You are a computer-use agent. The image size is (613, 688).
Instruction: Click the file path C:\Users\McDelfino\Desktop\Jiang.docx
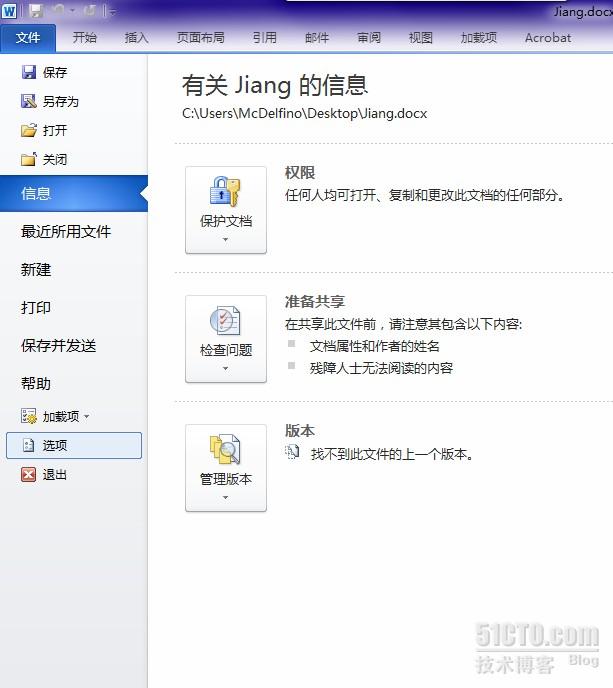tap(305, 114)
